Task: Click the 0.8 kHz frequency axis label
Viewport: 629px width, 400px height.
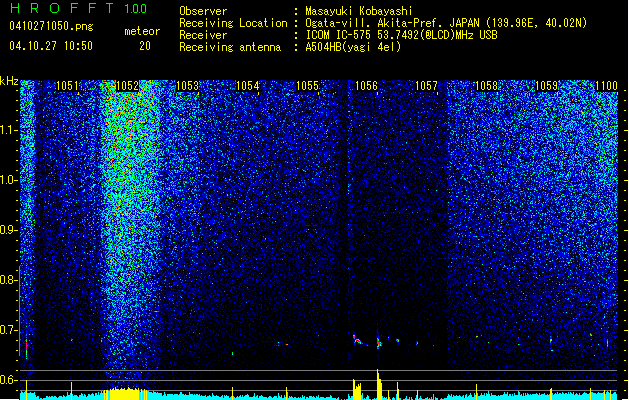Action: click(x=9, y=280)
